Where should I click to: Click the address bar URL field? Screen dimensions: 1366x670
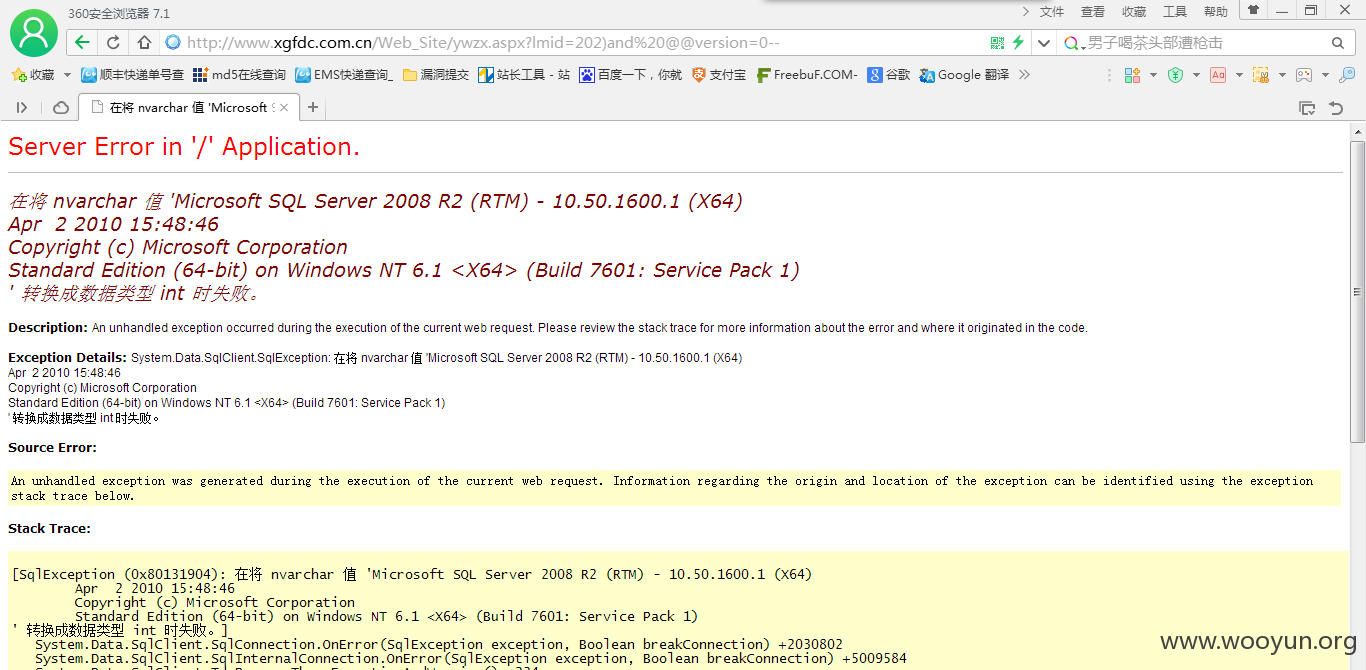(x=580, y=42)
